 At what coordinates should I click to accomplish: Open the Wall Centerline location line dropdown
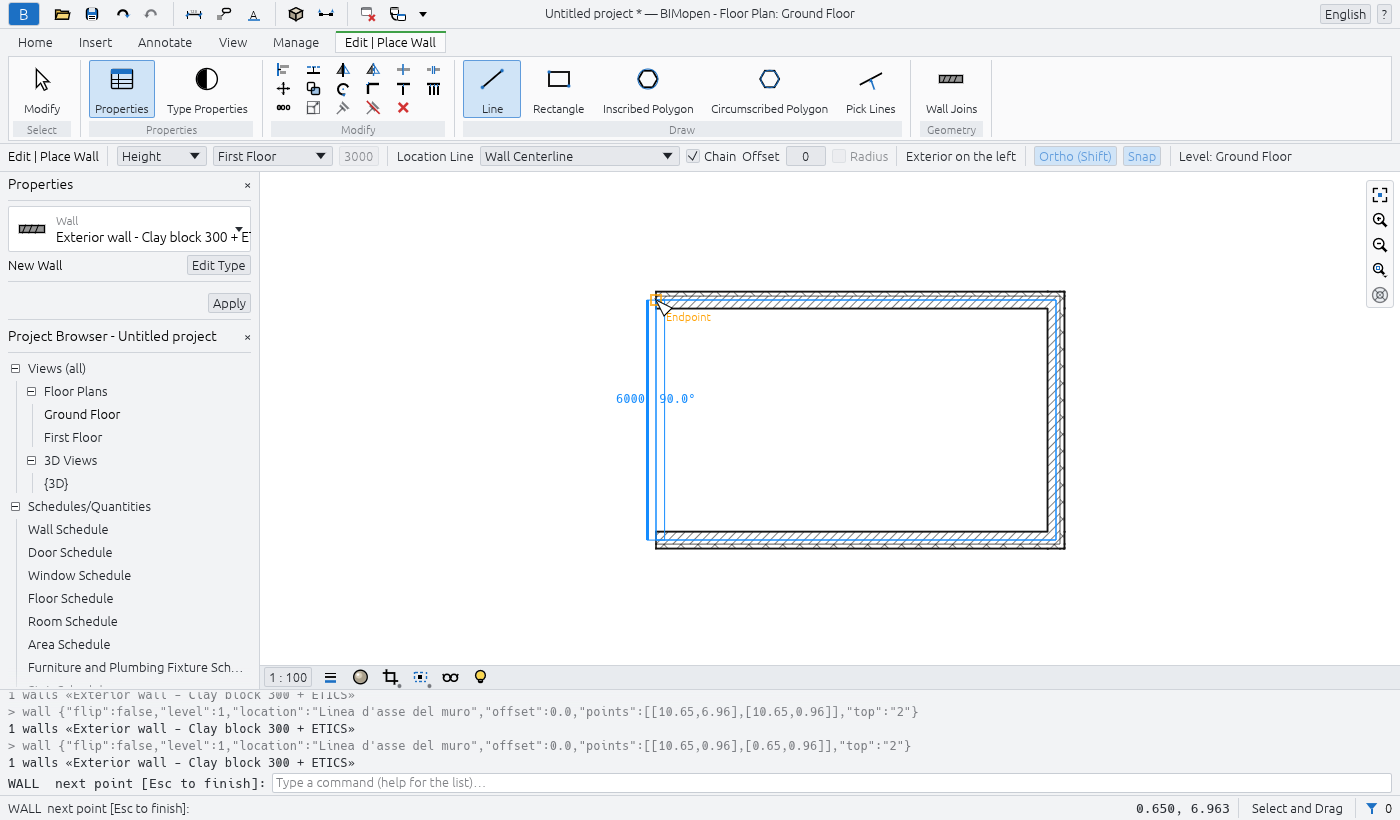(x=580, y=156)
